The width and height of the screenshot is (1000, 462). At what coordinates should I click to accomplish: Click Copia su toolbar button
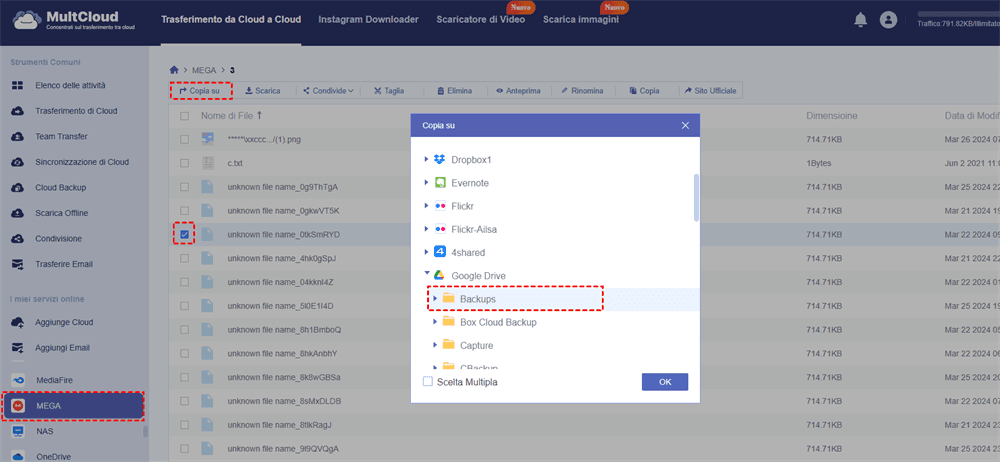[200, 91]
